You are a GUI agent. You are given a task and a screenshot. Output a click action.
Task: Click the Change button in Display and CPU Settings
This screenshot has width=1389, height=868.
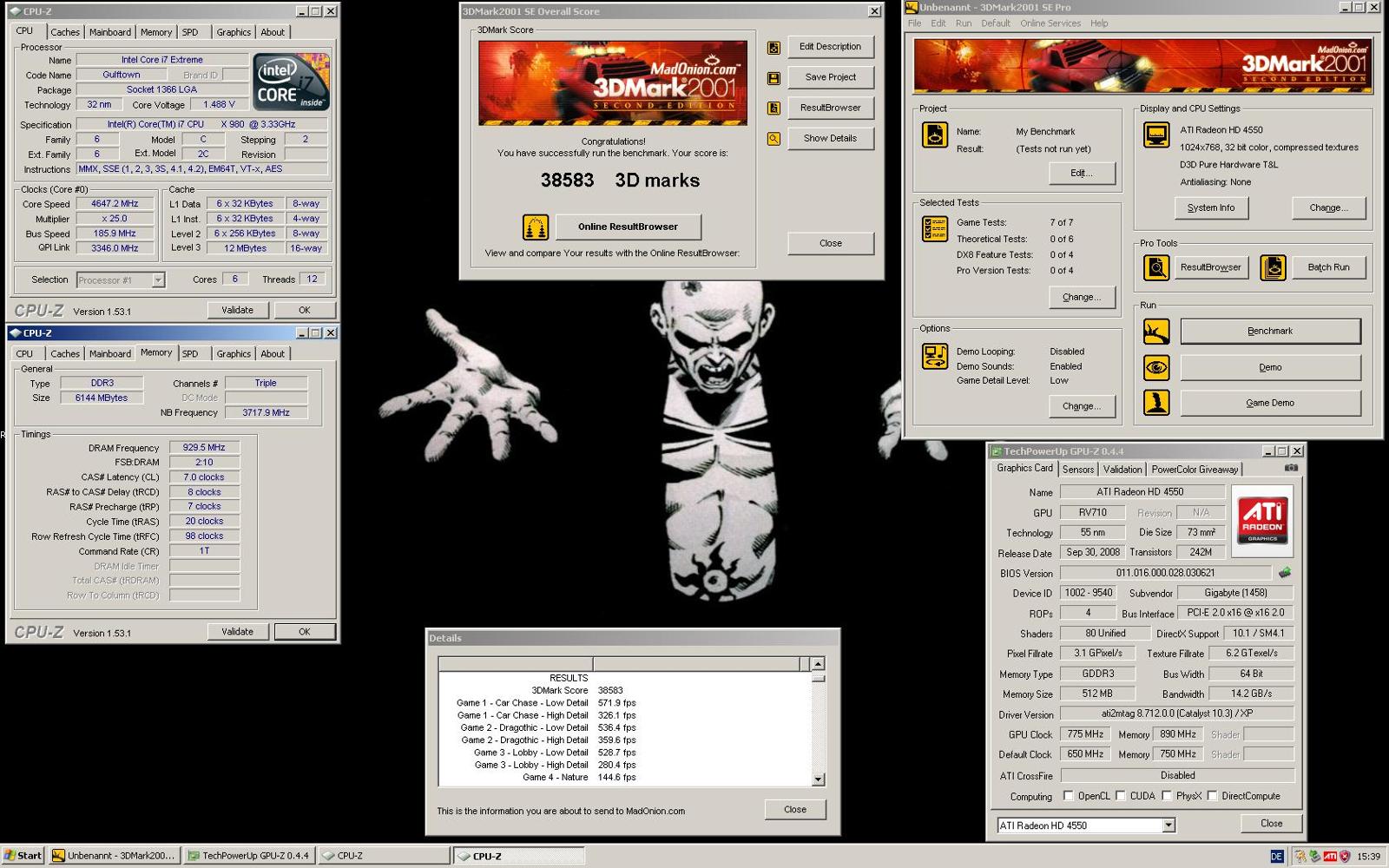point(1328,208)
